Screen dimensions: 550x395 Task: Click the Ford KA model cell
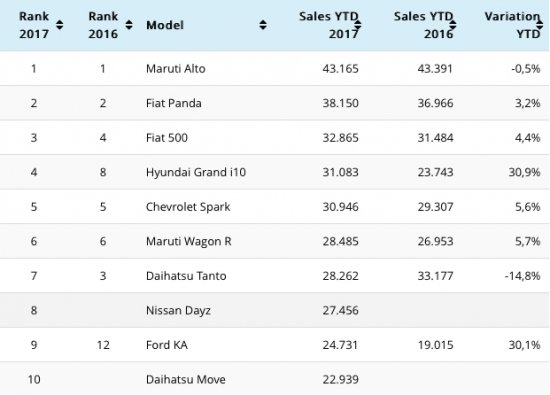167,345
